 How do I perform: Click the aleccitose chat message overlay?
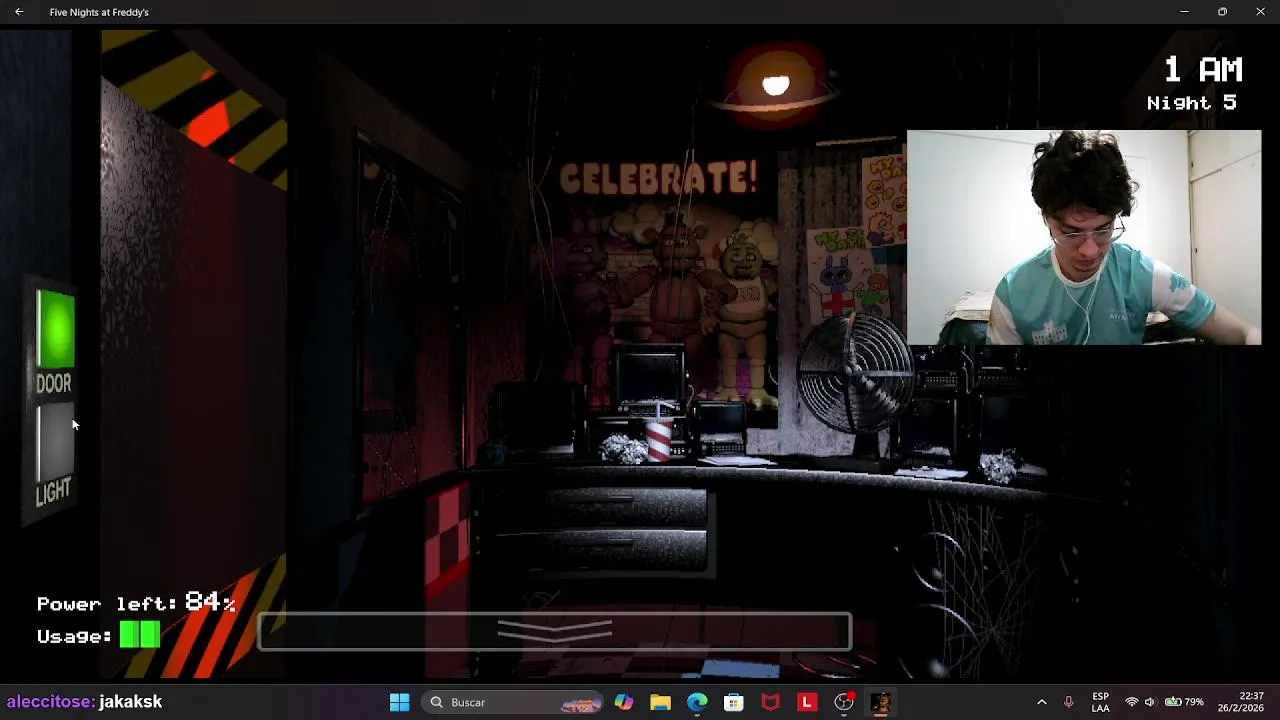(x=84, y=702)
